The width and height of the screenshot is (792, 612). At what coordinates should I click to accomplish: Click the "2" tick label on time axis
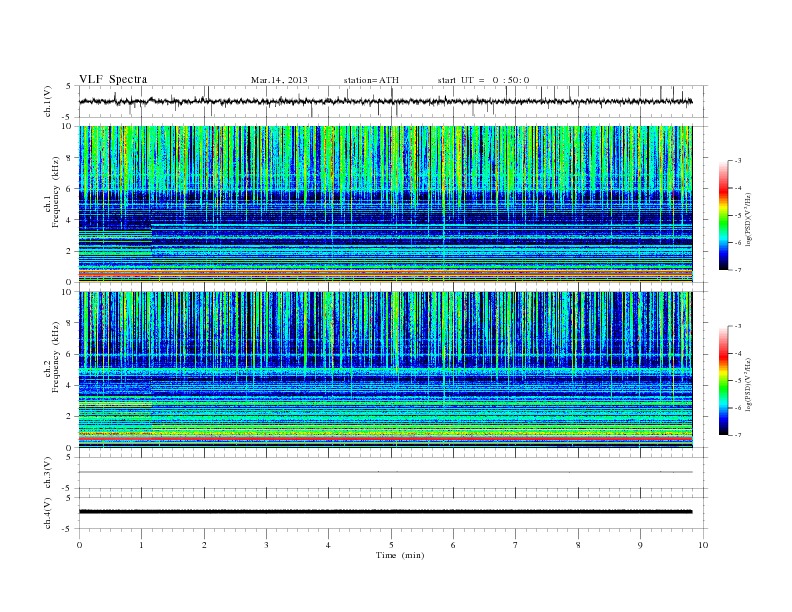(x=204, y=545)
